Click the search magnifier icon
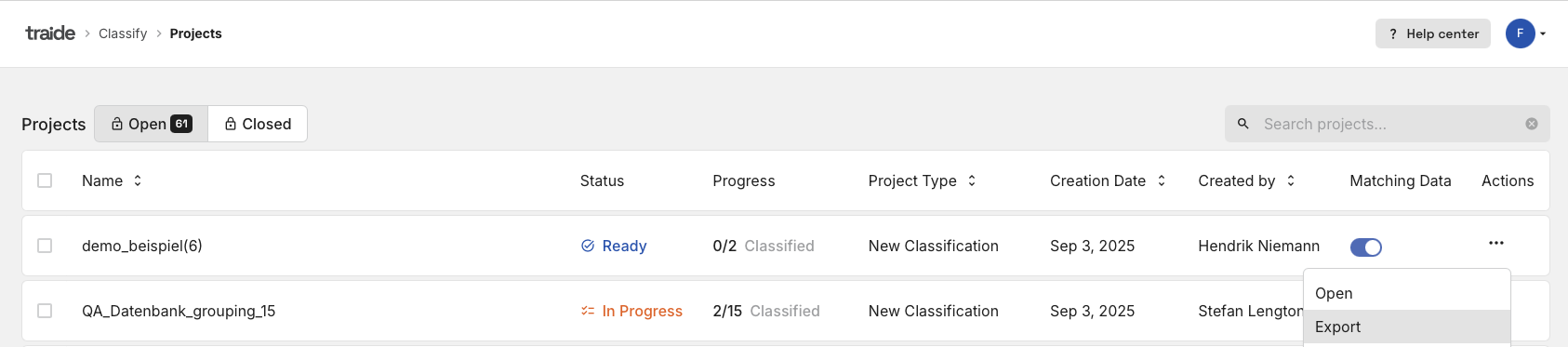Viewport: 1568px width, 347px height. click(x=1242, y=124)
